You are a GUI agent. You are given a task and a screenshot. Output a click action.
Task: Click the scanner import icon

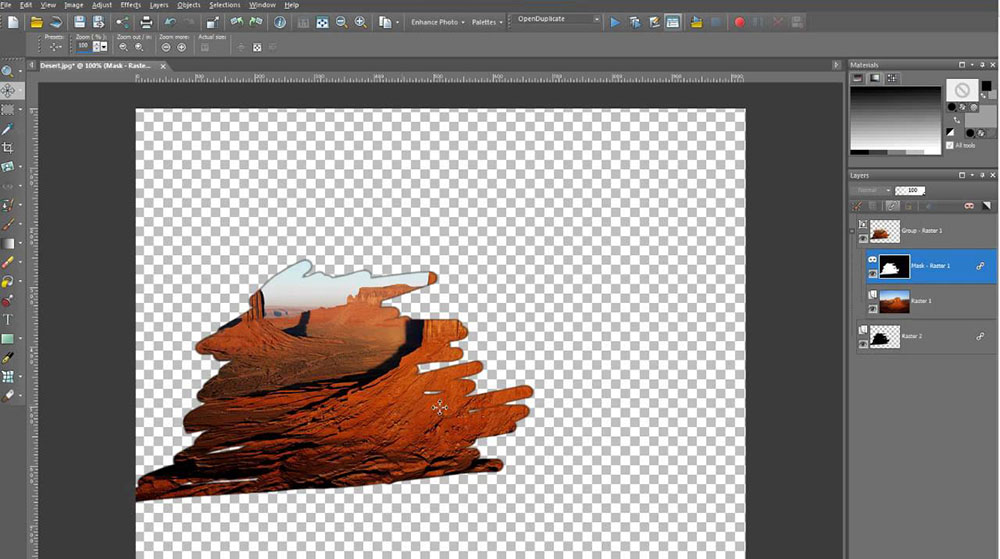click(x=56, y=22)
